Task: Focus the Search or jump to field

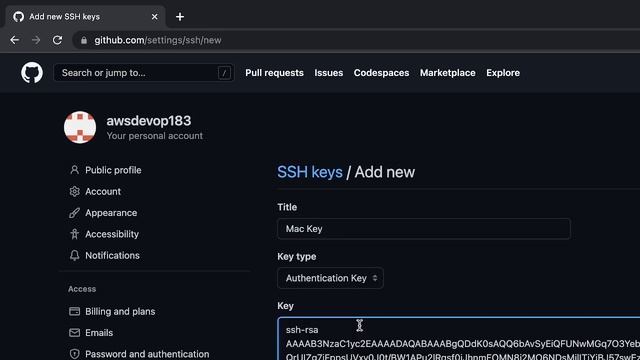Action: tap(144, 73)
